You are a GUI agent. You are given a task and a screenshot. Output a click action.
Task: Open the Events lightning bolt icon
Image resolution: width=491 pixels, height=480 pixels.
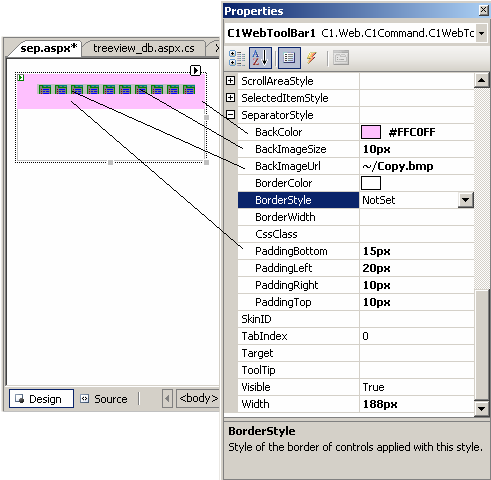click(312, 58)
